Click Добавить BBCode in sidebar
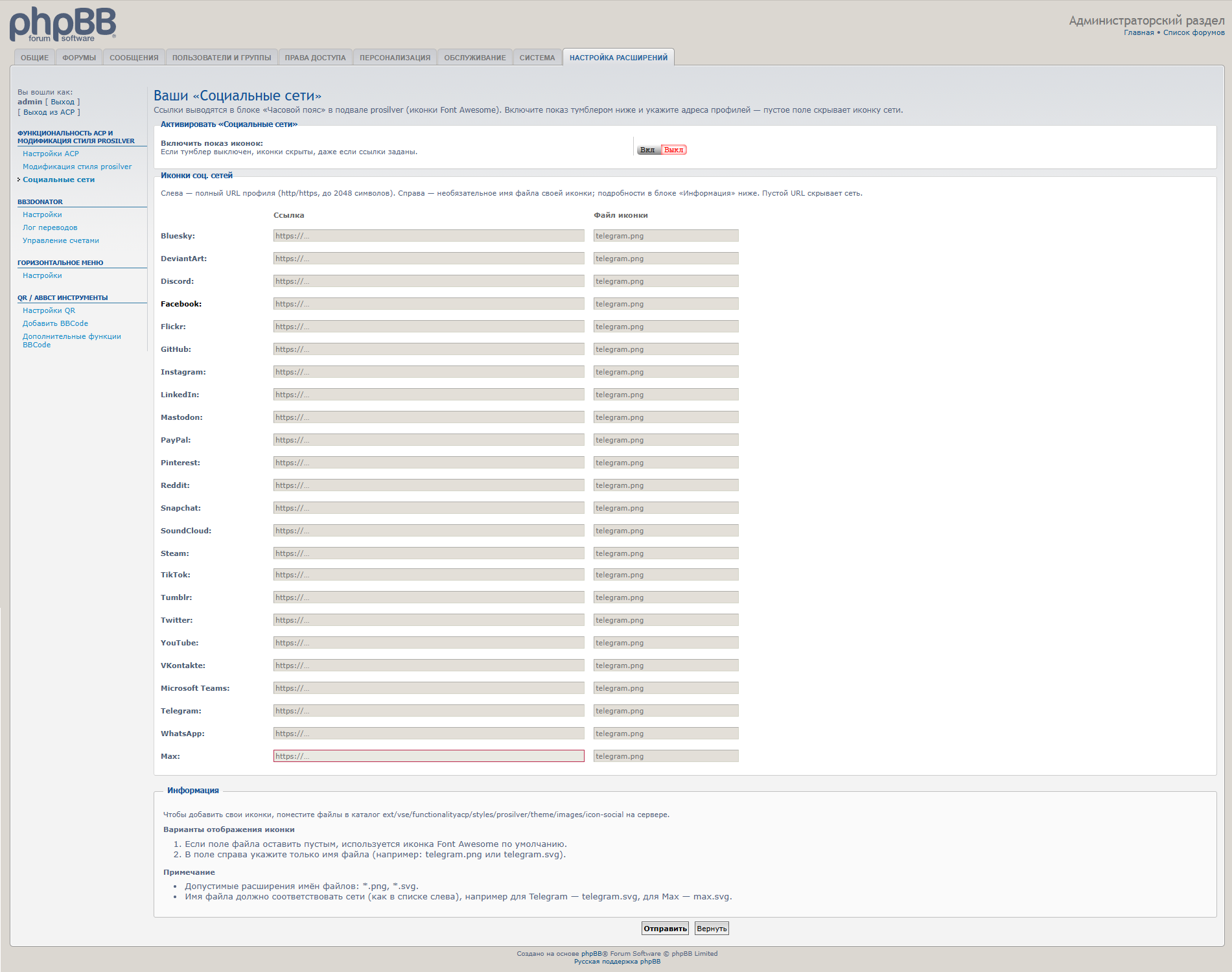The width and height of the screenshot is (1232, 972). point(55,323)
